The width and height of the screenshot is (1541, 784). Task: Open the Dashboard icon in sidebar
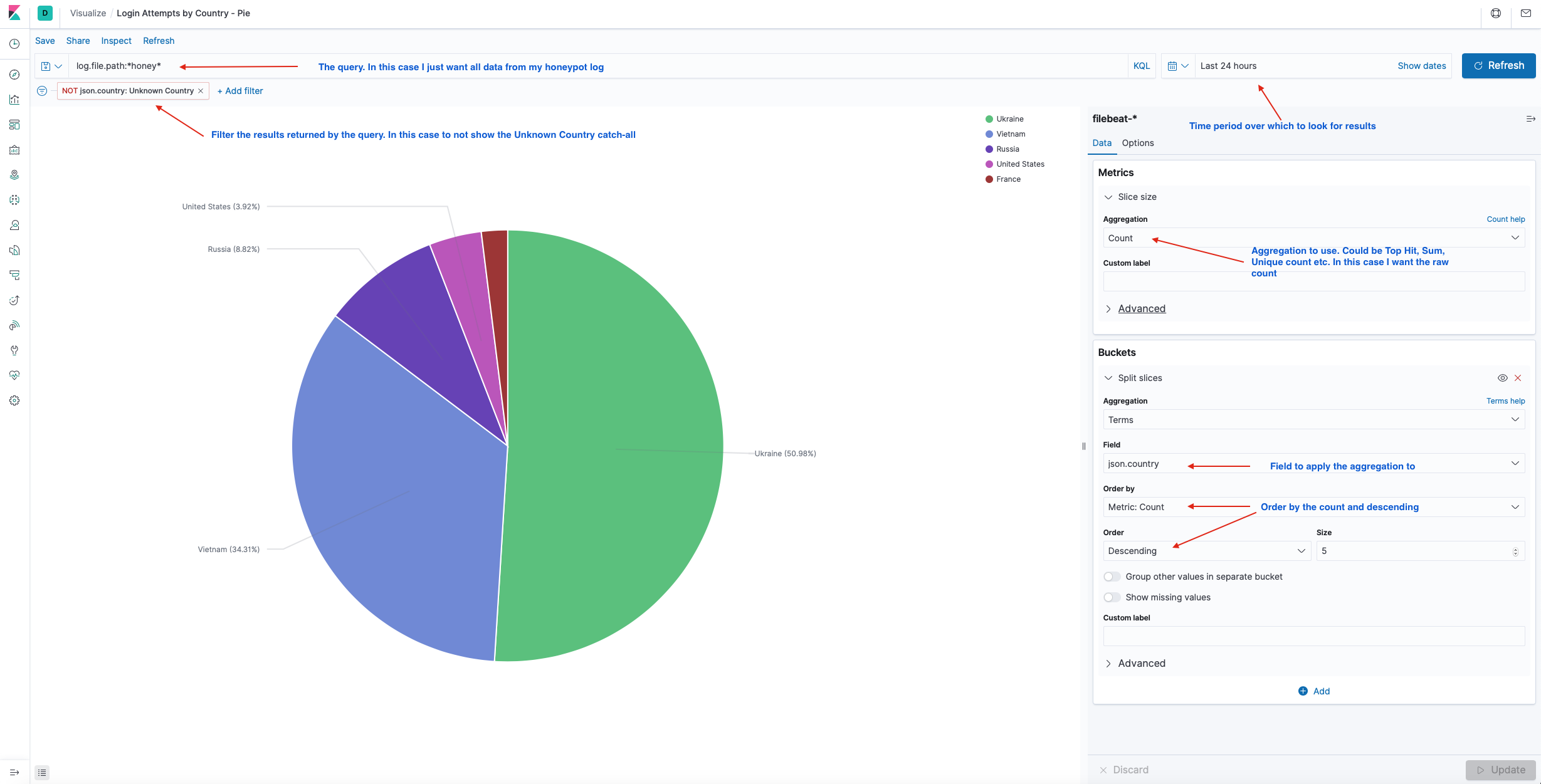[14, 125]
